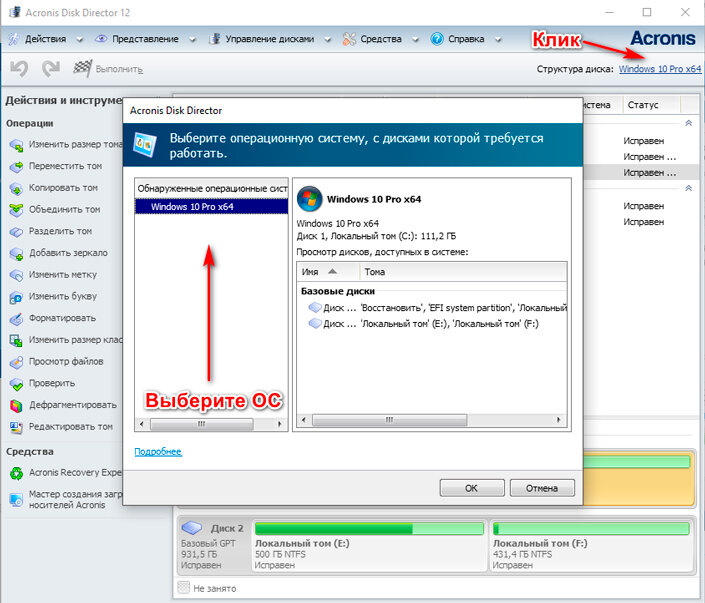Open the Средства menu
705x603 pixels.
381,39
